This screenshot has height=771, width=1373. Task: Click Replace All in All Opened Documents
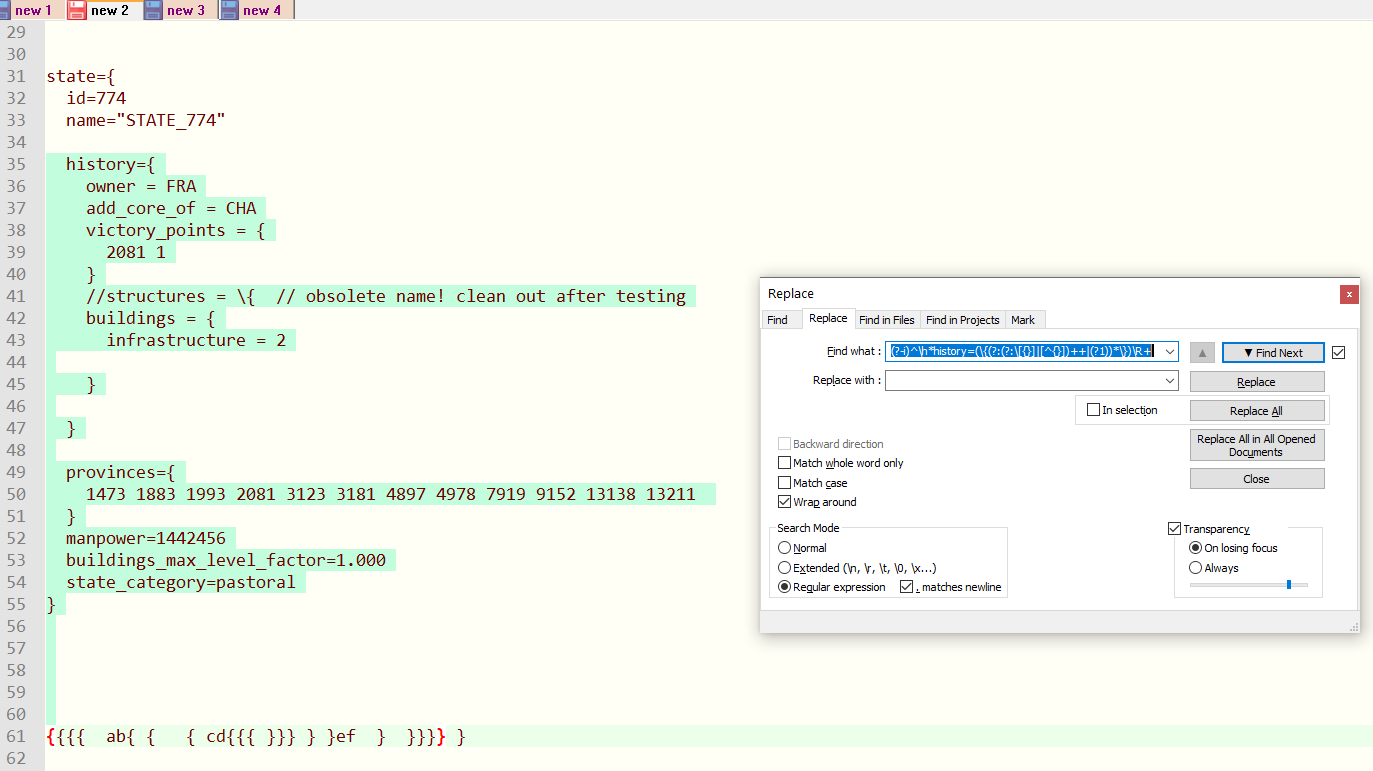tap(1257, 445)
